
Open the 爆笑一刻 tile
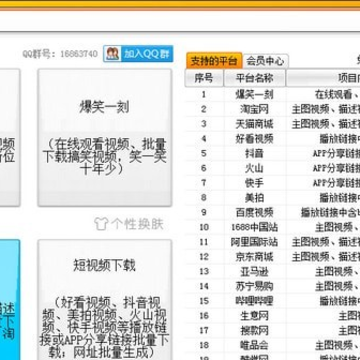(105, 138)
